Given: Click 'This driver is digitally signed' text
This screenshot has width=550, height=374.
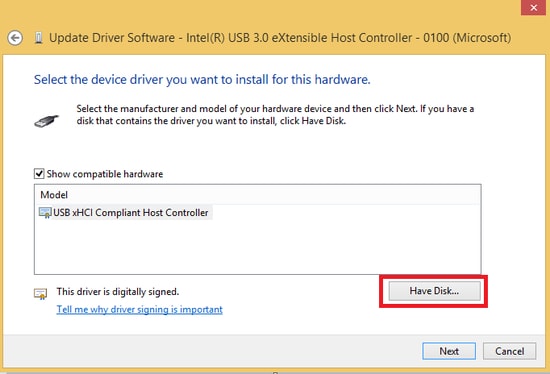Looking at the screenshot, I should (118, 292).
